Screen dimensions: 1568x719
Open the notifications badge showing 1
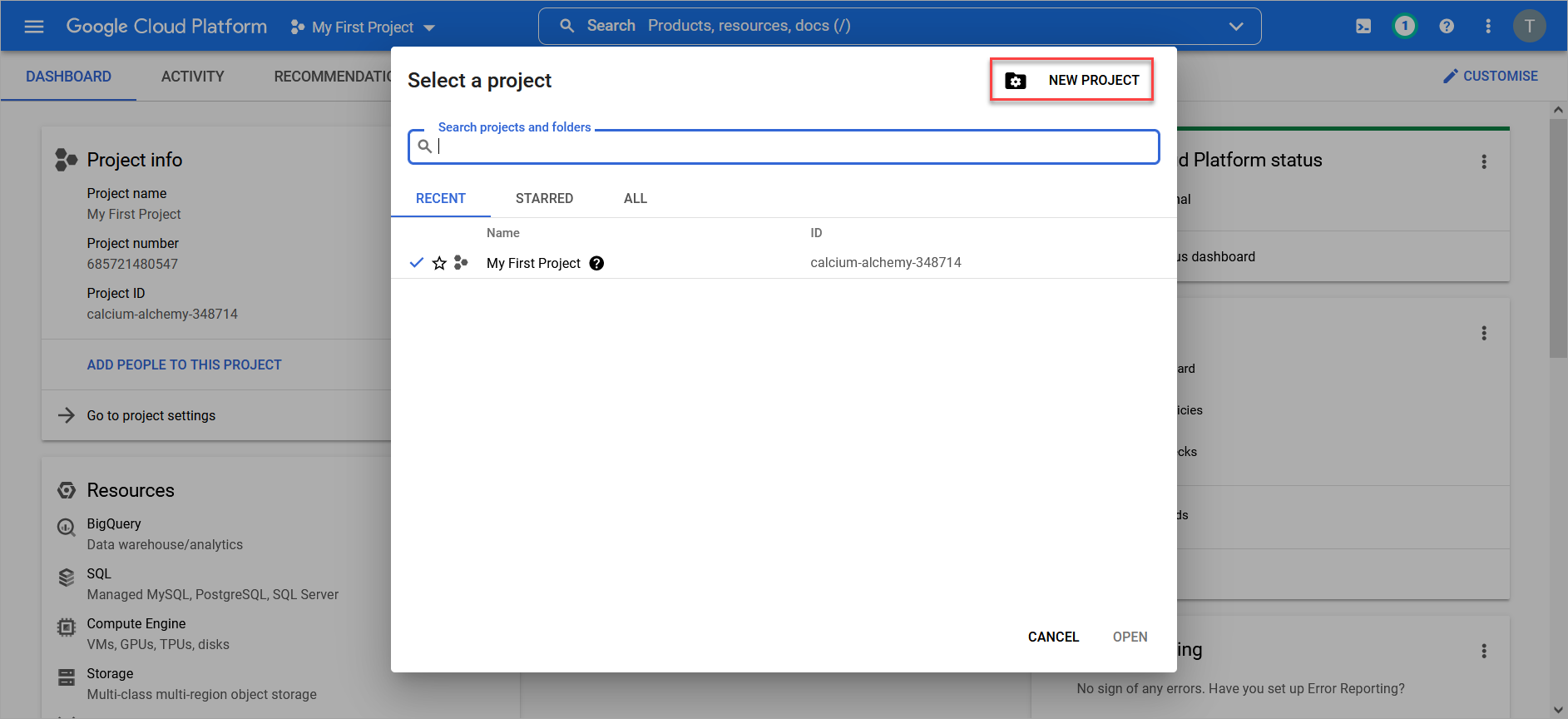coord(1405,26)
